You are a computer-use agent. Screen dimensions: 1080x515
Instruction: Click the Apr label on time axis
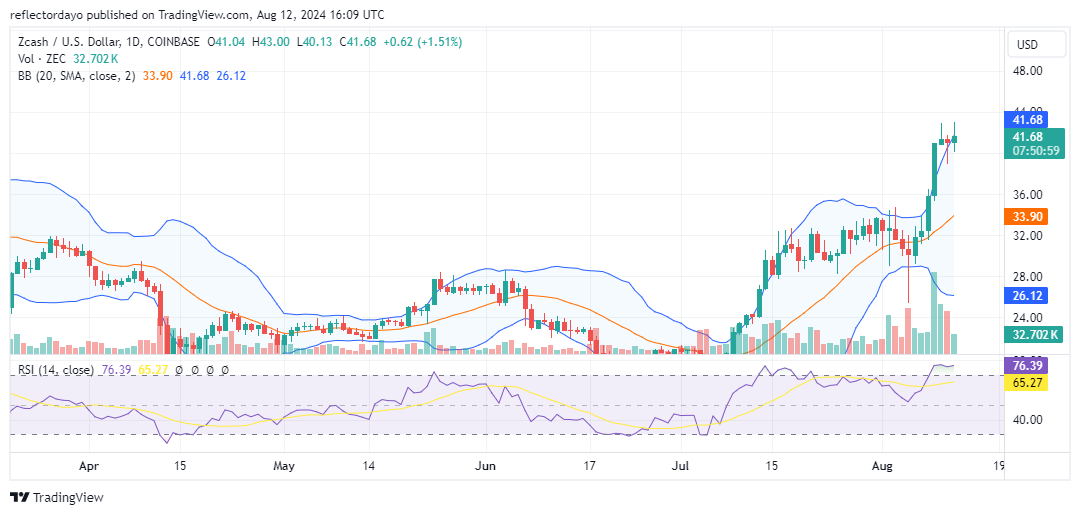(90, 466)
